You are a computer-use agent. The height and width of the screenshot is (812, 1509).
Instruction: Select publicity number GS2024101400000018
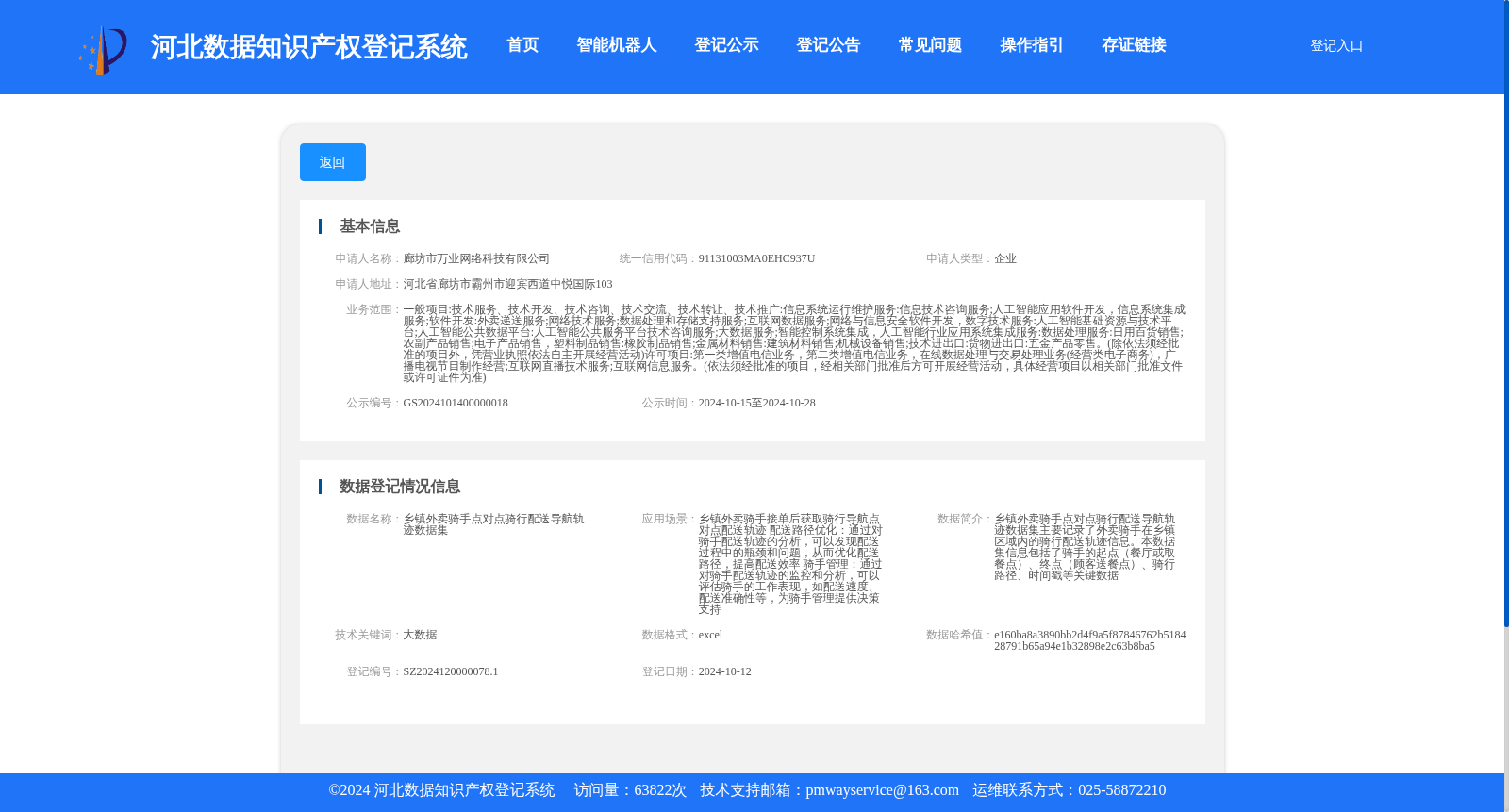(456, 403)
